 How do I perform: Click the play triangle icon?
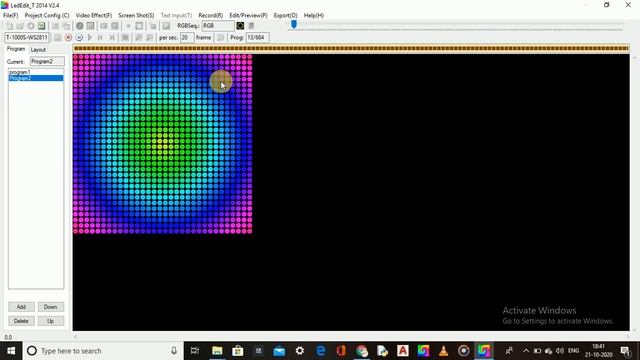(x=90, y=38)
